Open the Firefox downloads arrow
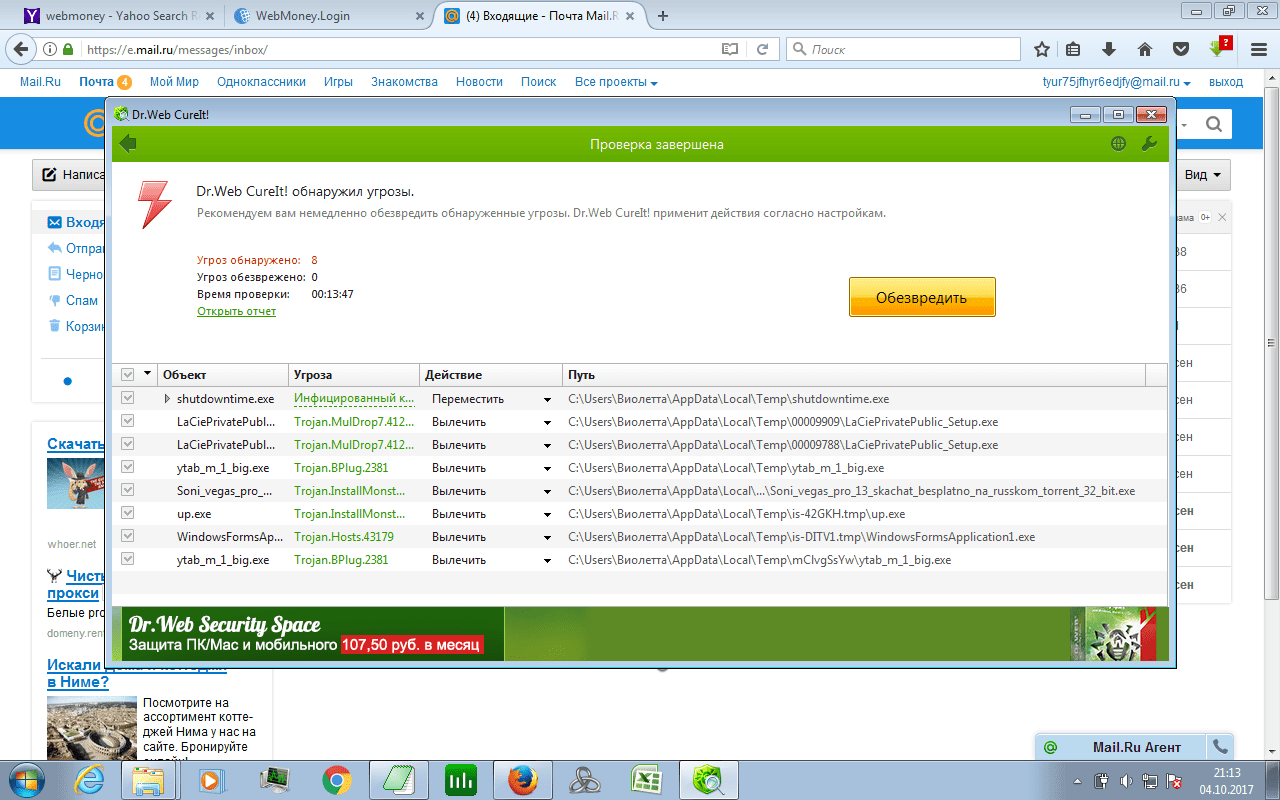The width and height of the screenshot is (1280, 800). click(x=1109, y=49)
